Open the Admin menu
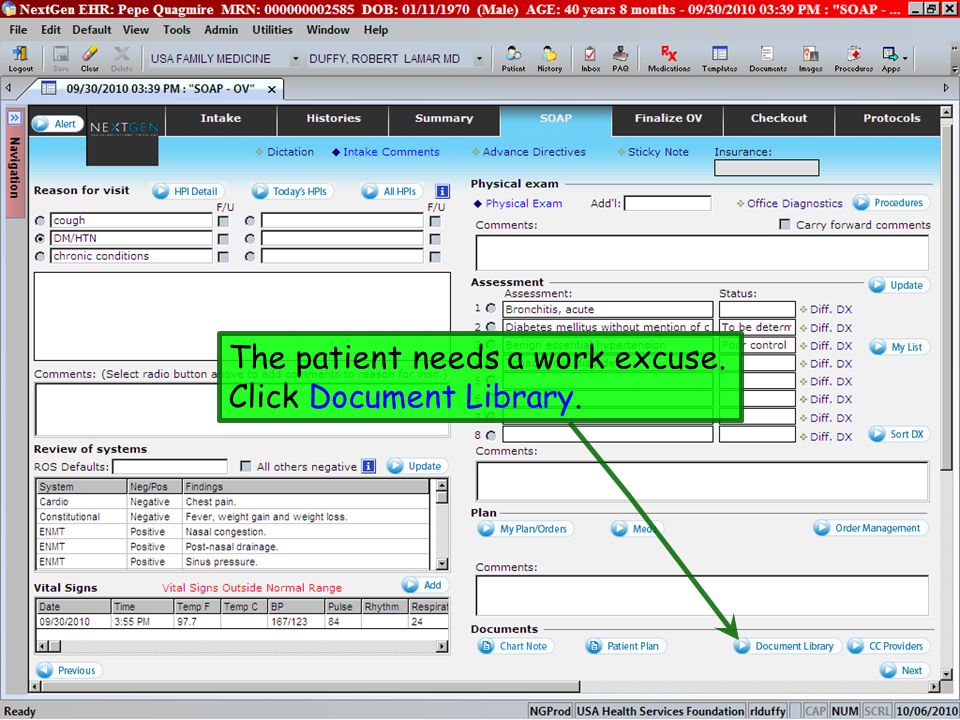The width and height of the screenshot is (960, 720). [x=221, y=29]
